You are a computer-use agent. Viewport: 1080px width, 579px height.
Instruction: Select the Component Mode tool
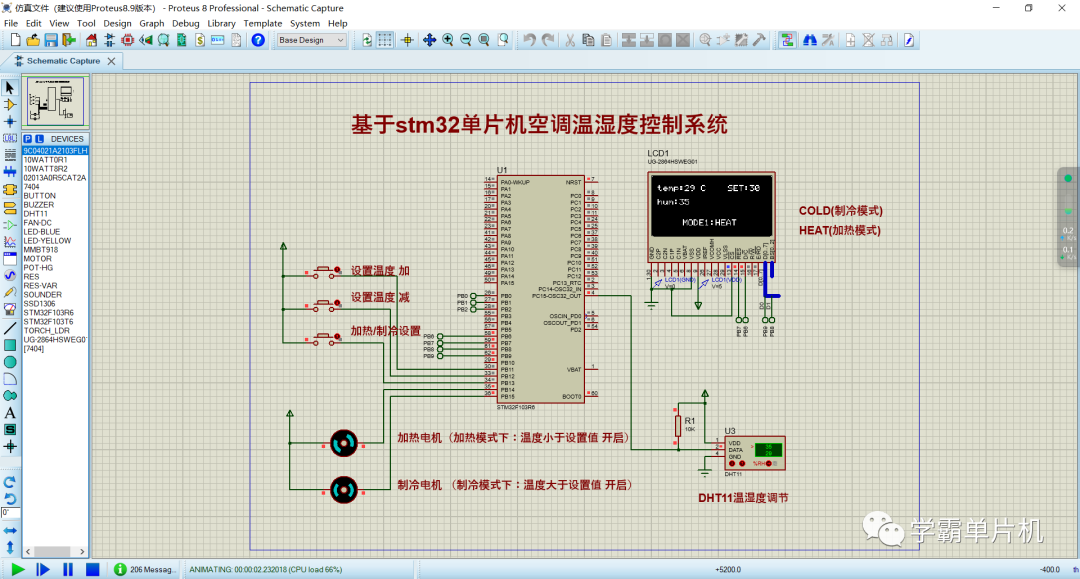click(10, 105)
